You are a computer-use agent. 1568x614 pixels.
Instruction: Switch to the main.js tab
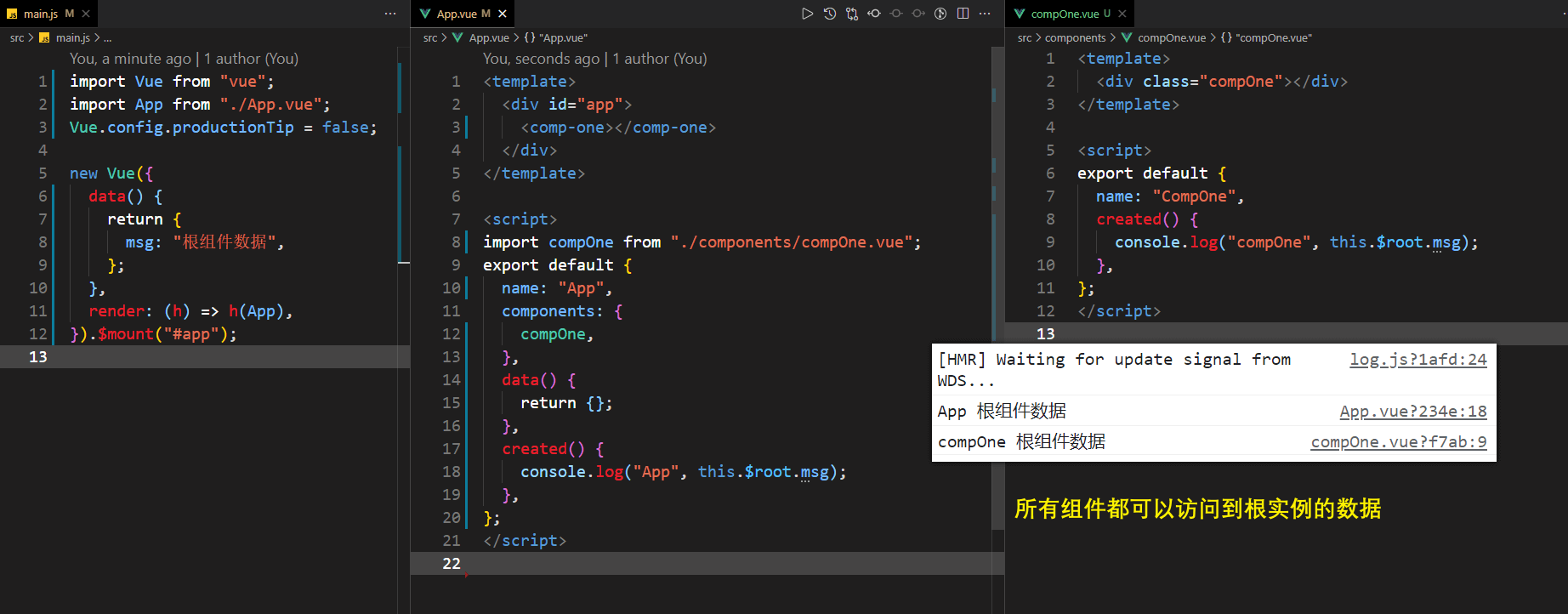[x=48, y=14]
